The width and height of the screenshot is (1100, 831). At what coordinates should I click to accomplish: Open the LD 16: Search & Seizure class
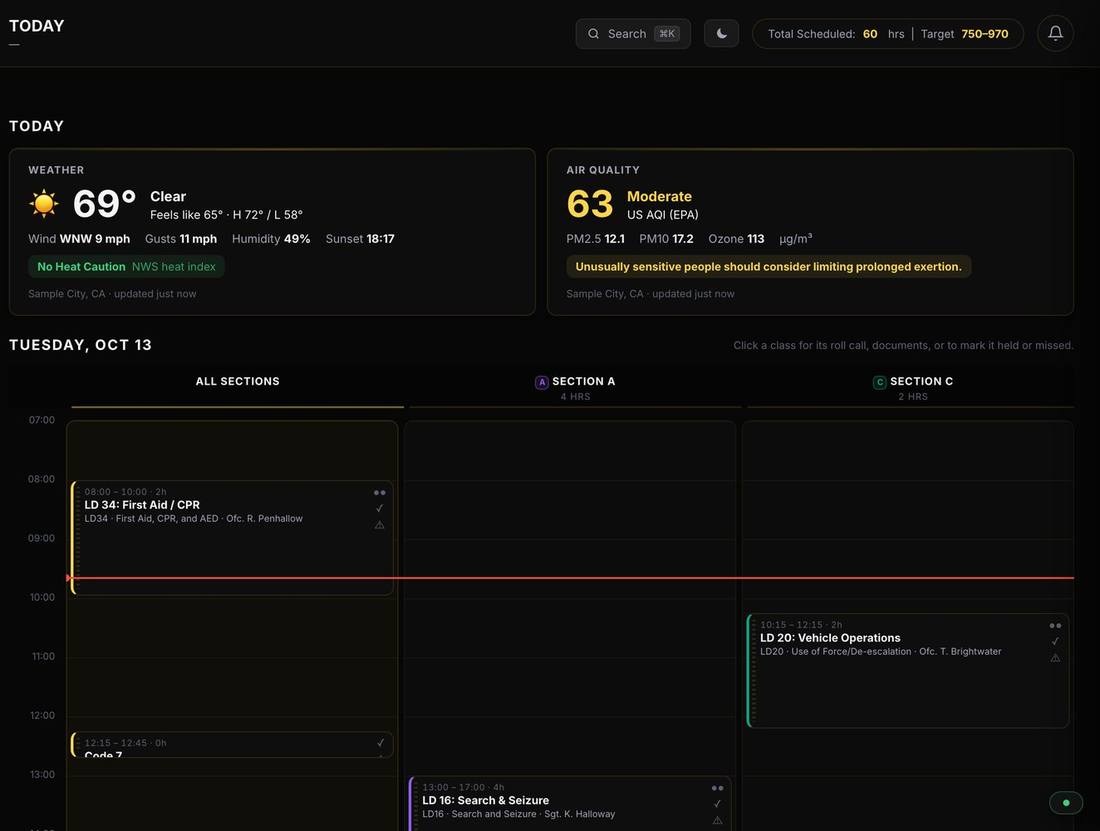click(x=570, y=804)
